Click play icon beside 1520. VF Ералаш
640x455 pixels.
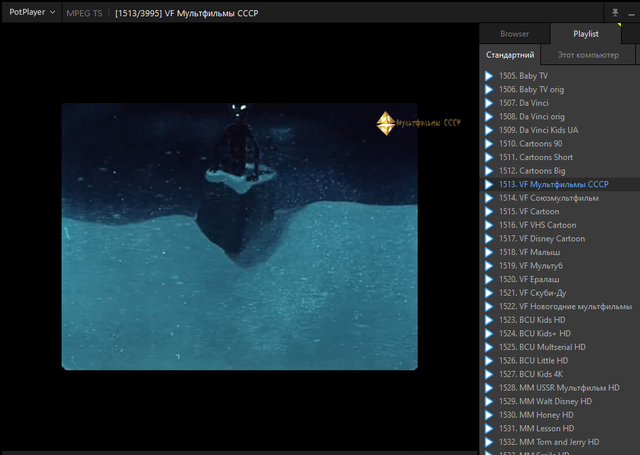489,279
